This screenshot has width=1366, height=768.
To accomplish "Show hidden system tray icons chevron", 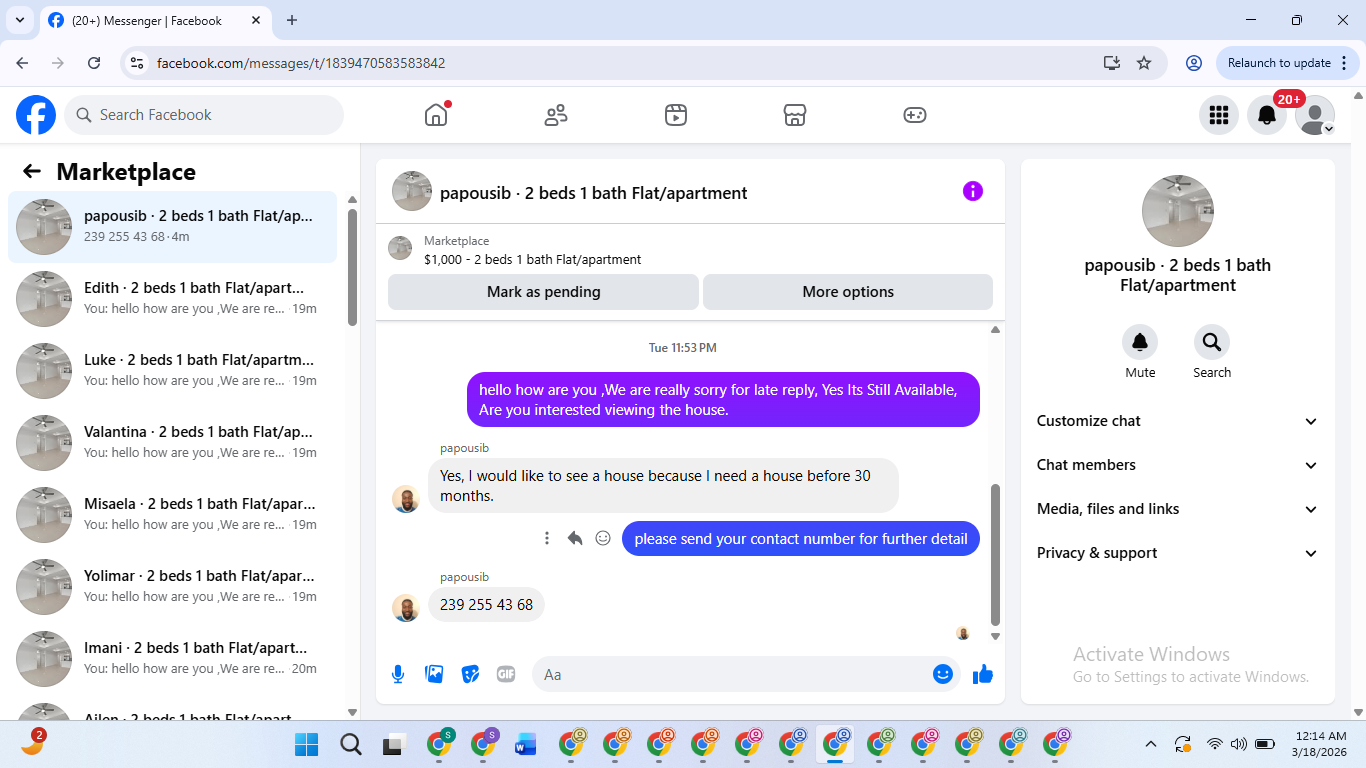I will (x=1151, y=744).
